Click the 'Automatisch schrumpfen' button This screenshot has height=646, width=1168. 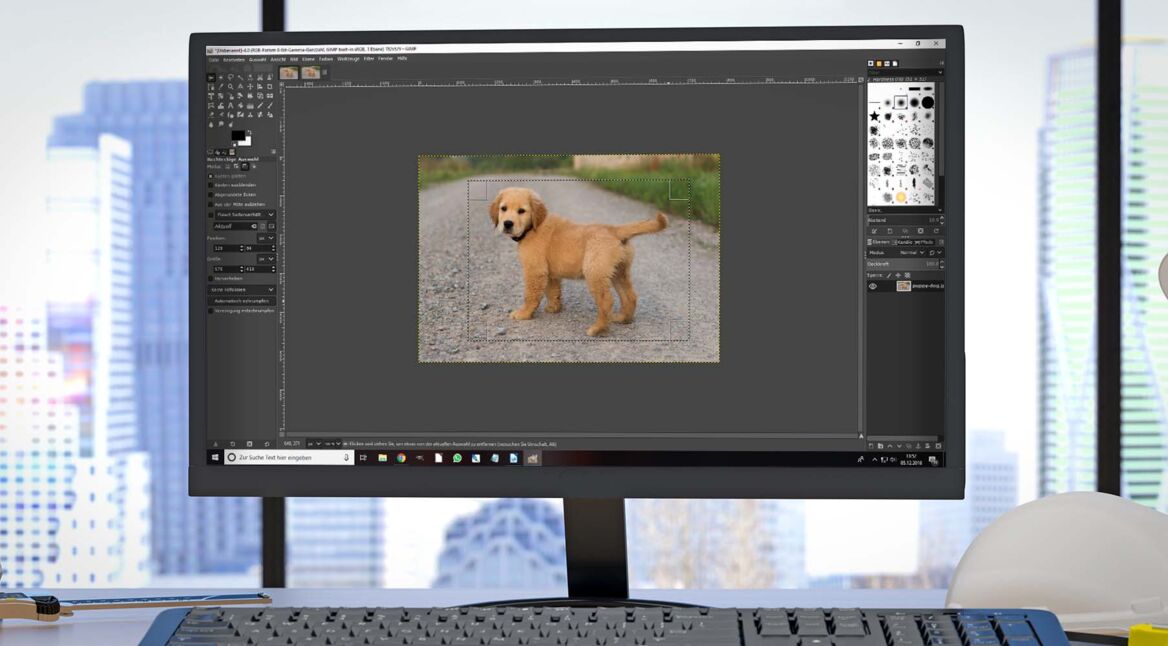click(x=241, y=300)
